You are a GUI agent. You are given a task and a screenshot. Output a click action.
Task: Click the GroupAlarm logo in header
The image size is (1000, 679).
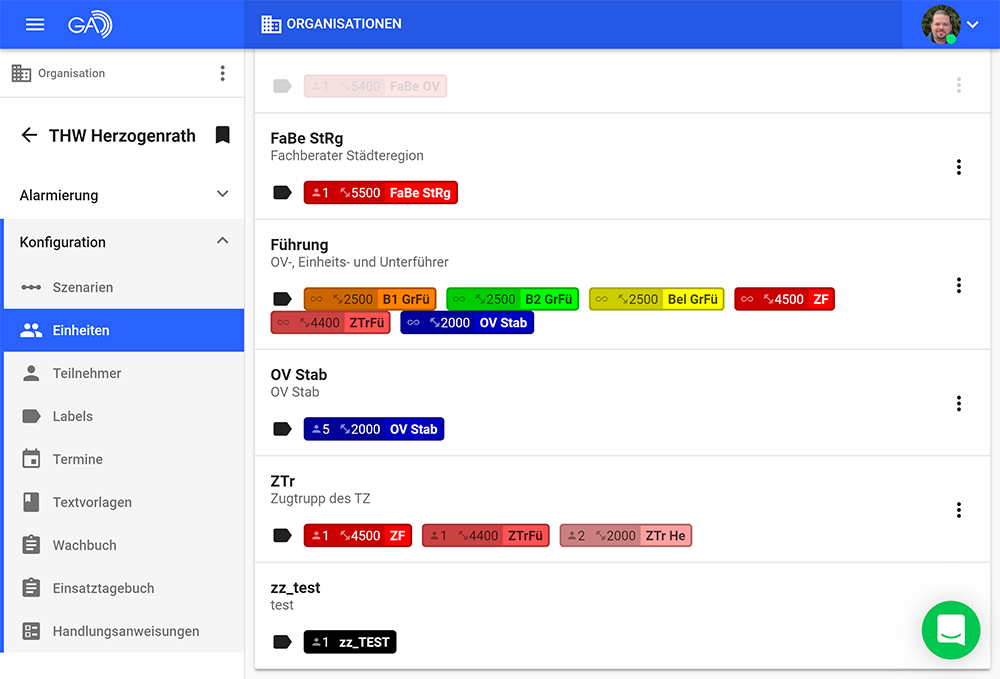point(90,24)
